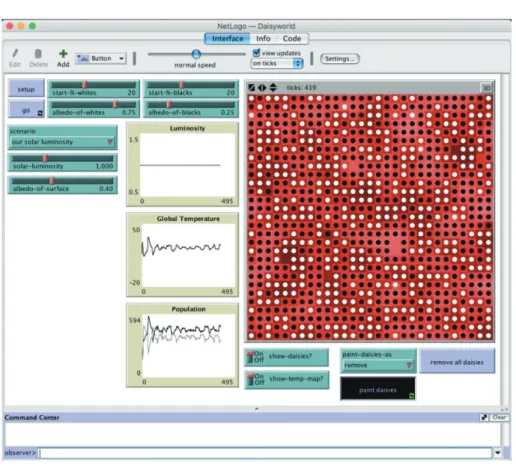
Task: Click the green Add plus icon
Action: 63,53
